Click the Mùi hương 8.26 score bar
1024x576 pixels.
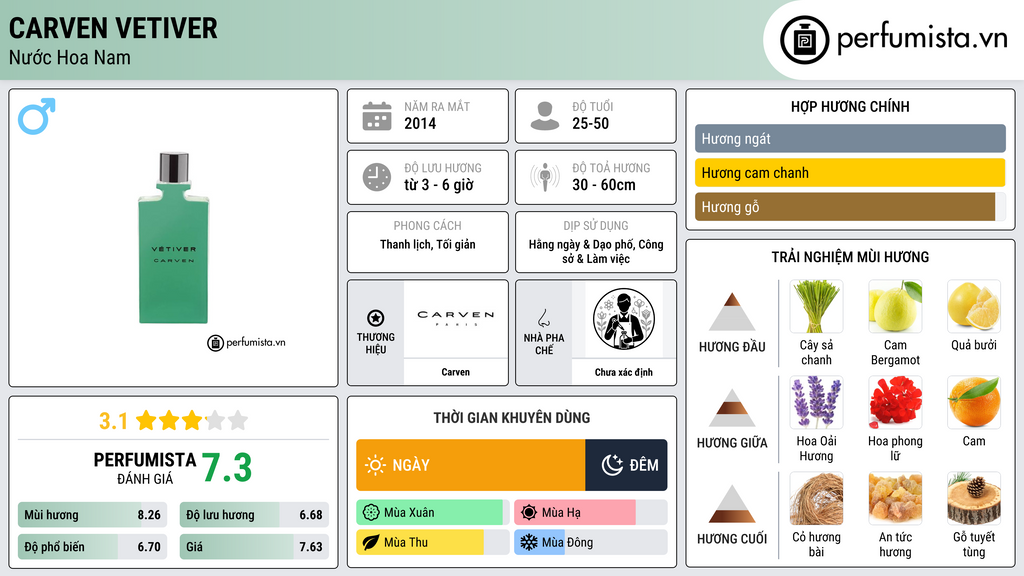click(93, 515)
